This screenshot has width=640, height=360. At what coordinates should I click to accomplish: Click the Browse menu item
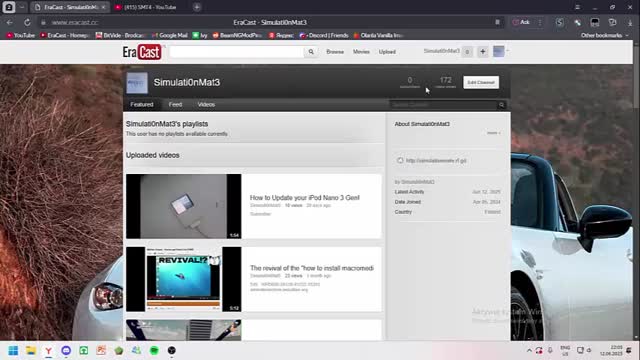point(335,52)
